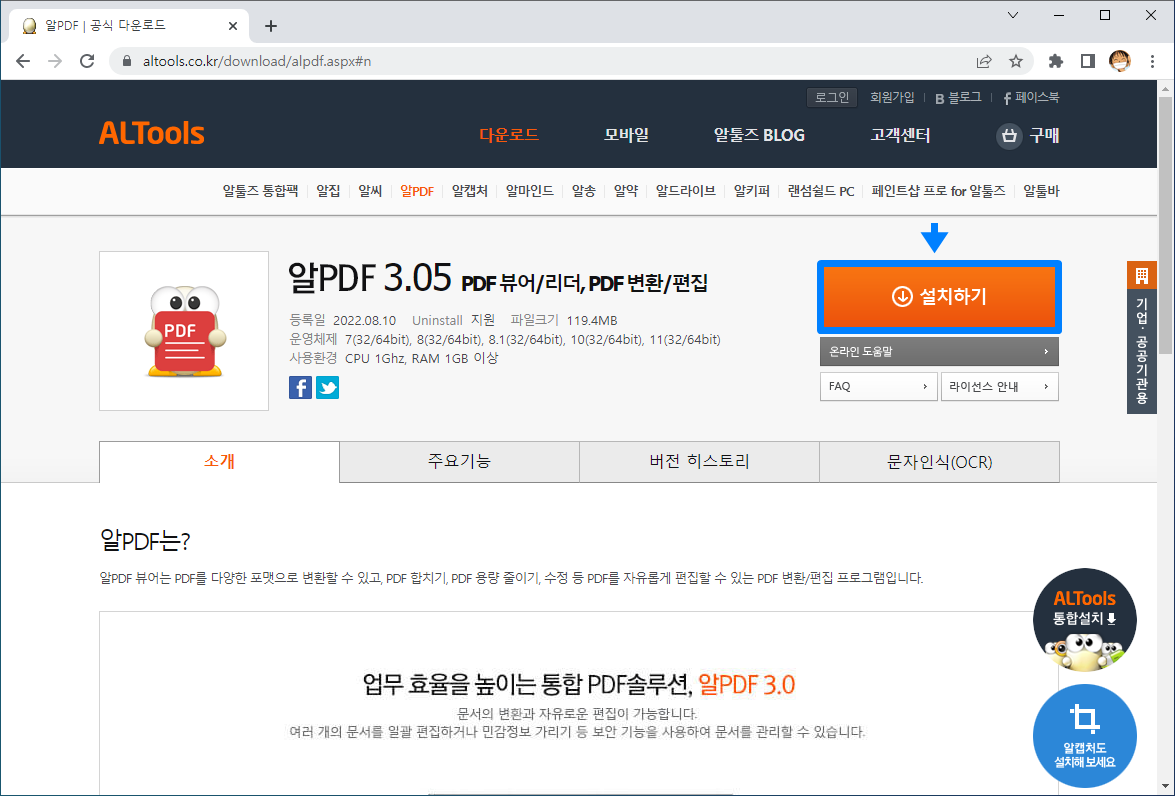Open the 페이스북 link in the header
This screenshot has width=1175, height=796.
1031,97
